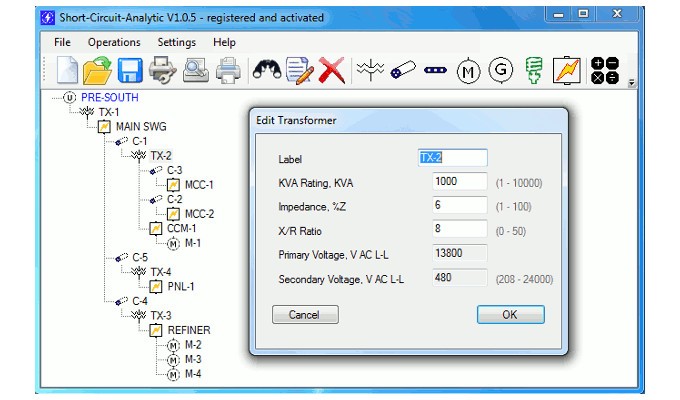Click the KVA Rating field showing 1000

pos(459,181)
